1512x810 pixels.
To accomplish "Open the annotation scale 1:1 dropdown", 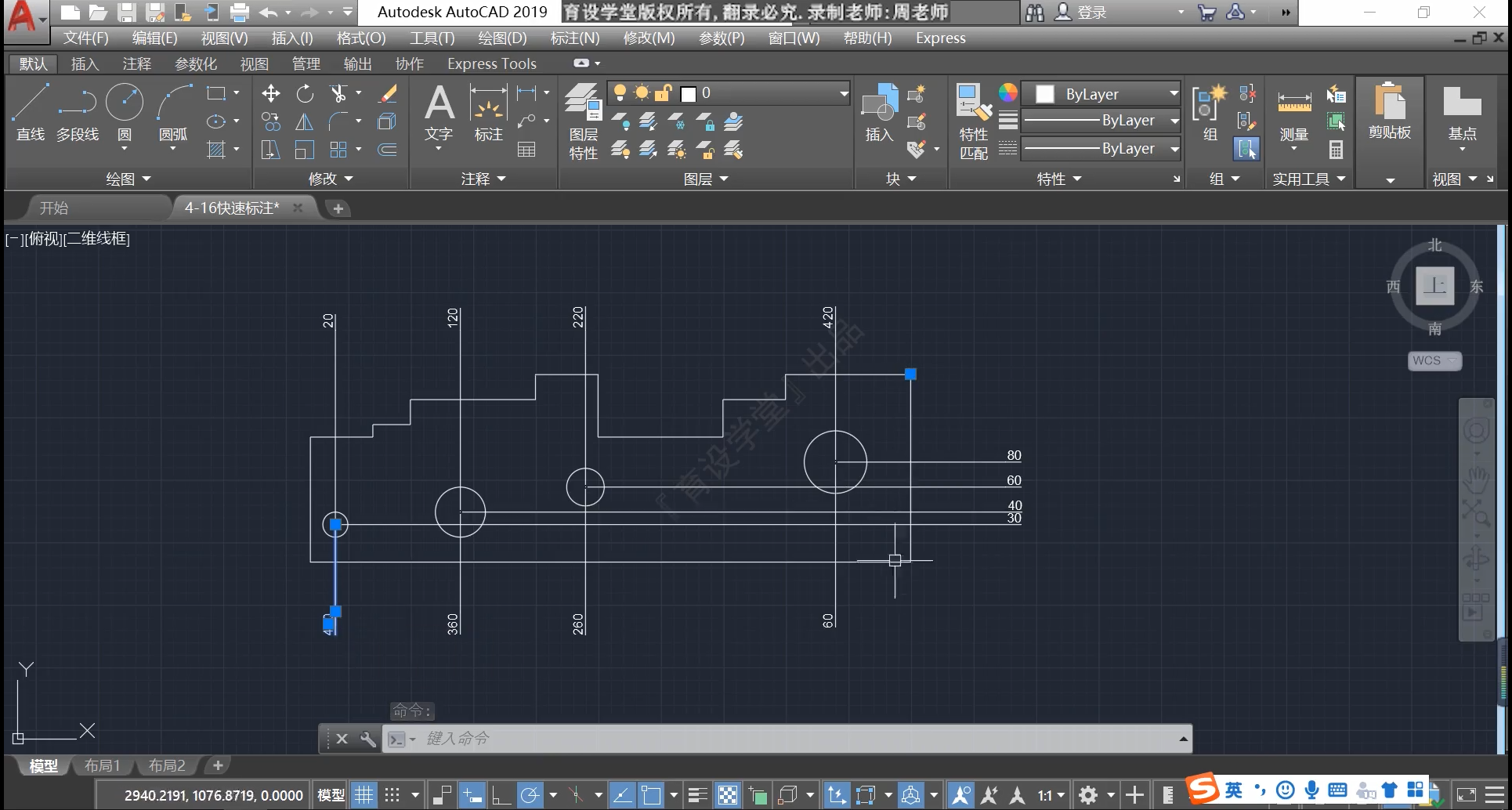I will (x=1051, y=795).
